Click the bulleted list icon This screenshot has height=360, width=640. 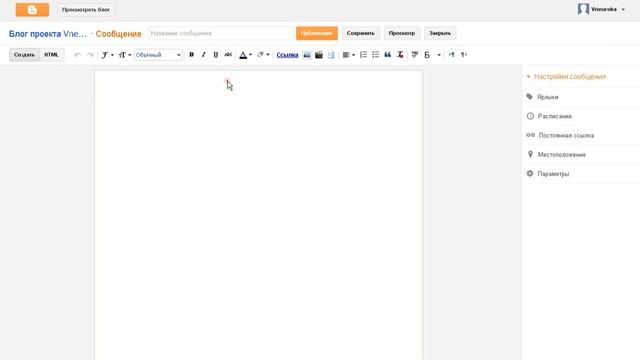pos(376,55)
